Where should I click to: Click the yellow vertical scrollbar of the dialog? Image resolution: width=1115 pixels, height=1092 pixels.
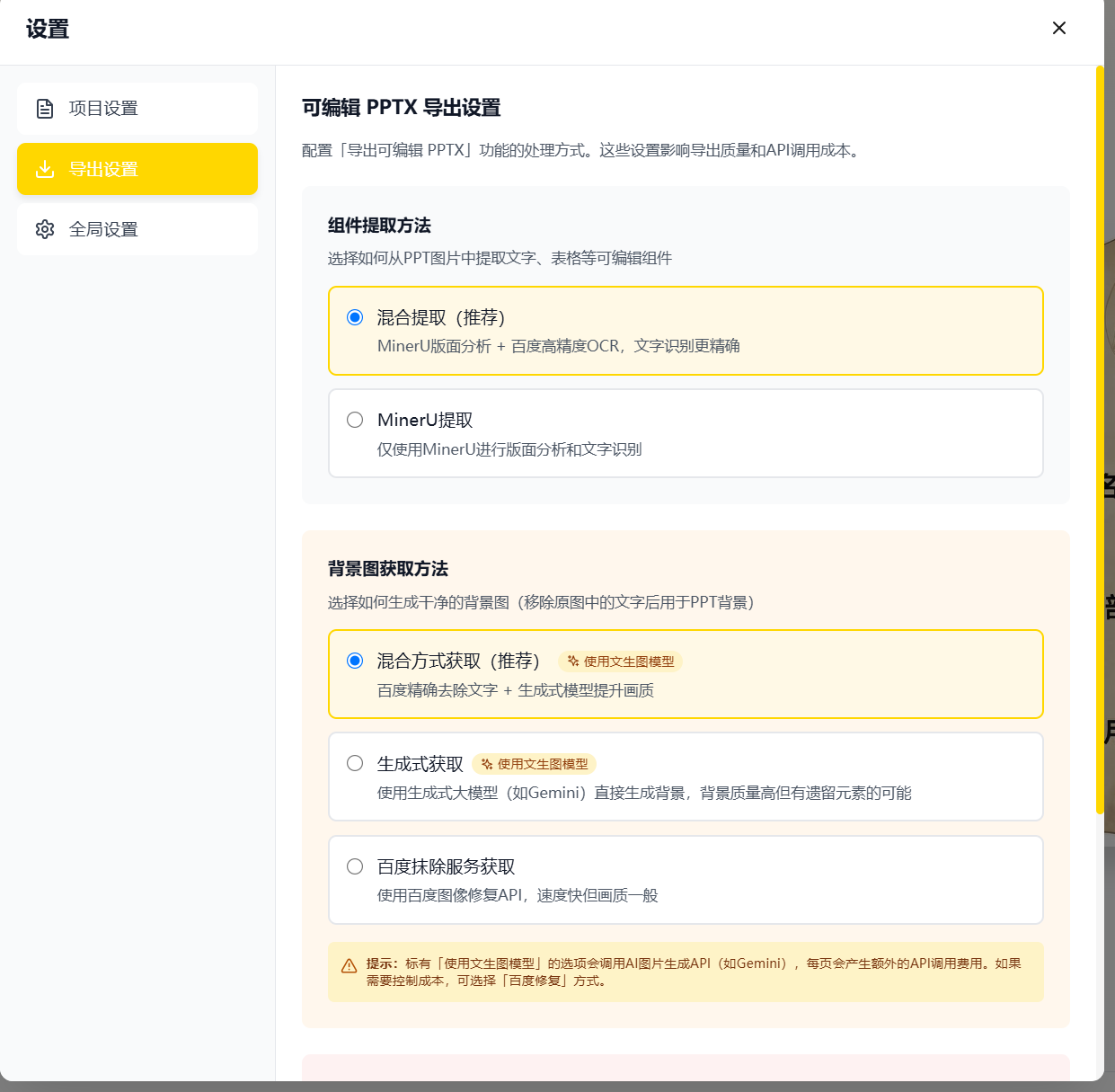coord(1099,440)
